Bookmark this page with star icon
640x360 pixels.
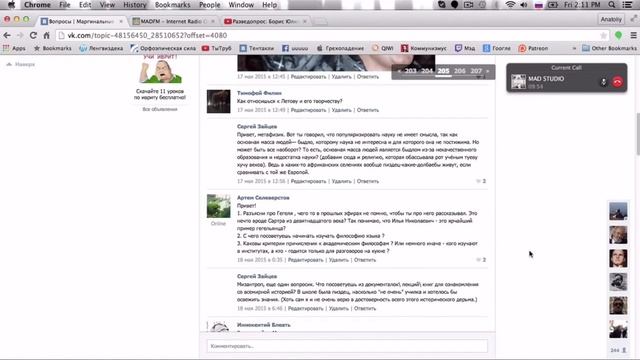[x=603, y=36]
